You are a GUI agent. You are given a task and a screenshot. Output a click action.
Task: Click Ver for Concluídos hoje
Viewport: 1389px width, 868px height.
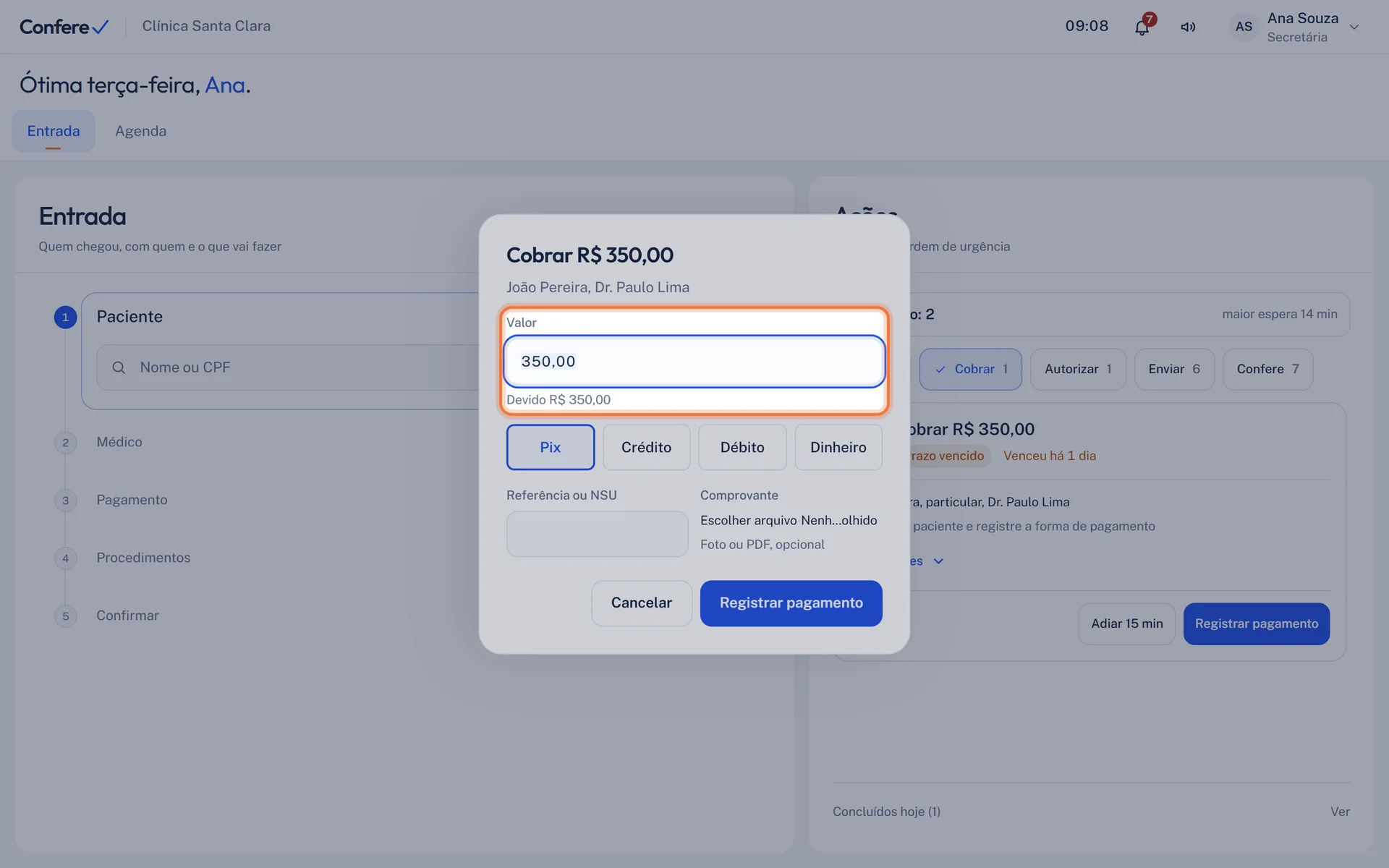click(x=1340, y=812)
